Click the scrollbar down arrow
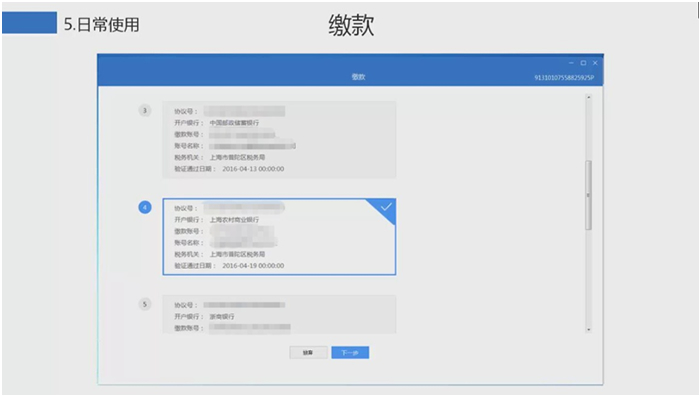The width and height of the screenshot is (700, 396). tap(588, 329)
